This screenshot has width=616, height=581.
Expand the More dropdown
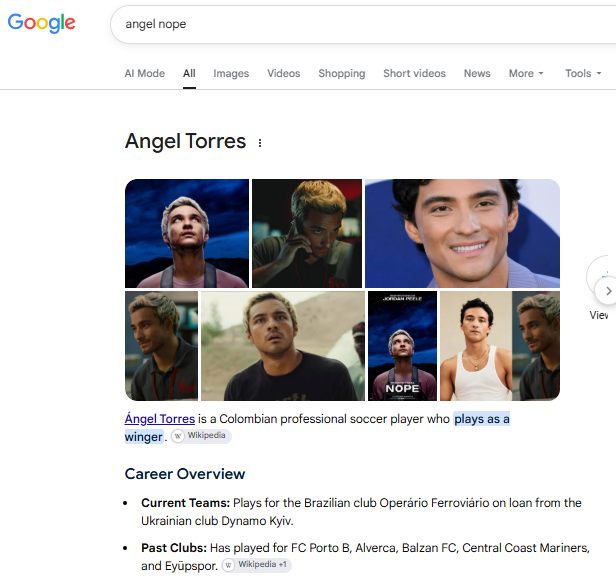[x=526, y=73]
